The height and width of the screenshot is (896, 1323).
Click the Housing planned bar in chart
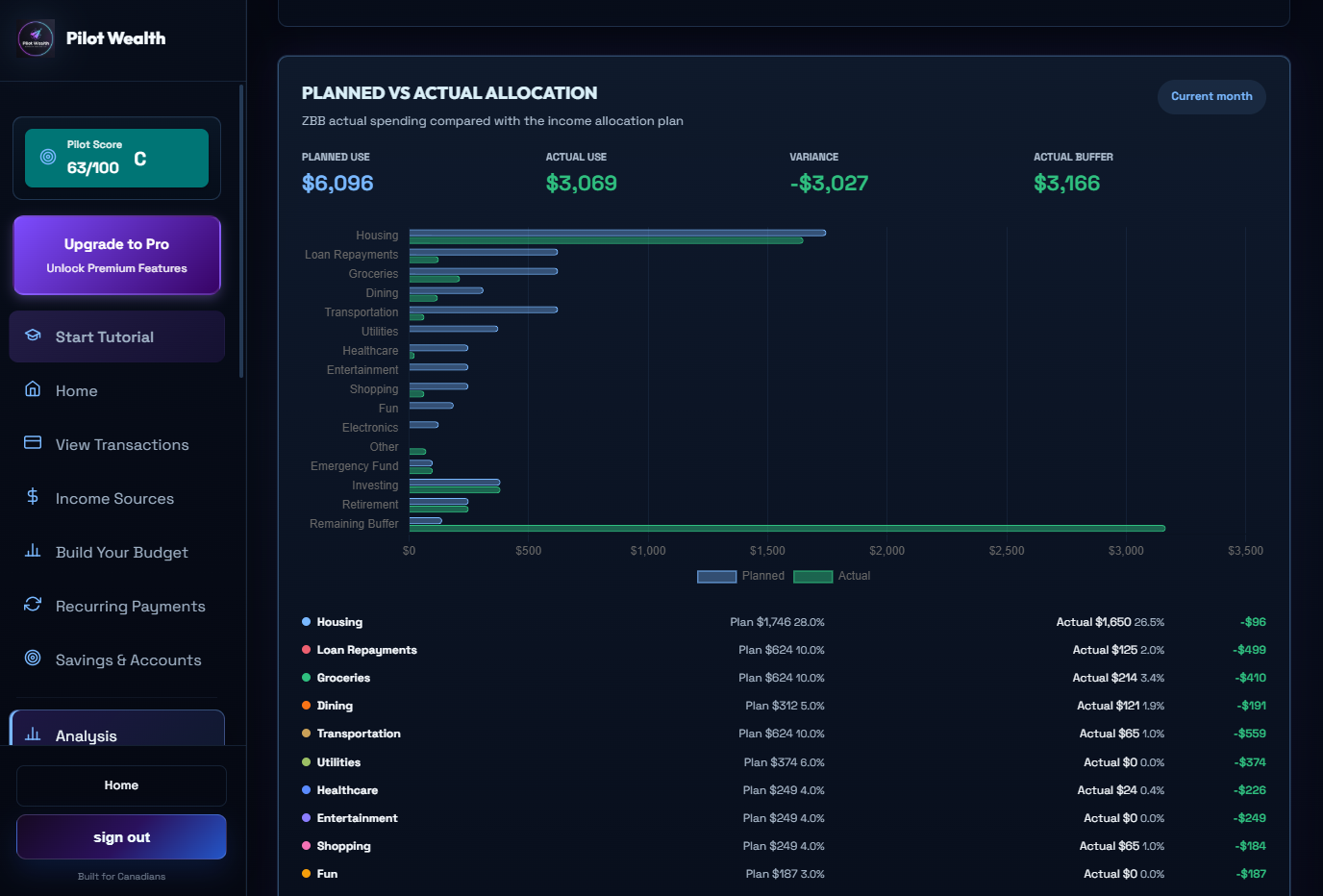(617, 233)
